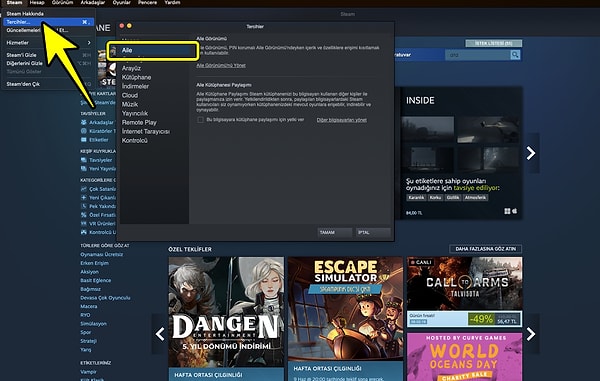Click the Yeni Yayınlar icon in the sidebar
This screenshot has width=600, height=381.
point(83,169)
